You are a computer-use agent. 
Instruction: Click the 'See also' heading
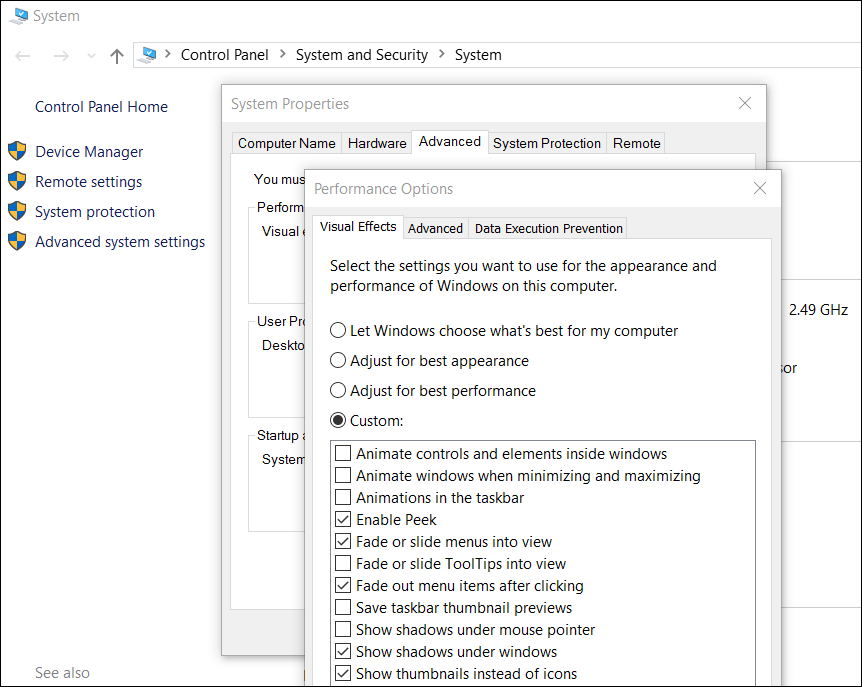[x=62, y=673]
